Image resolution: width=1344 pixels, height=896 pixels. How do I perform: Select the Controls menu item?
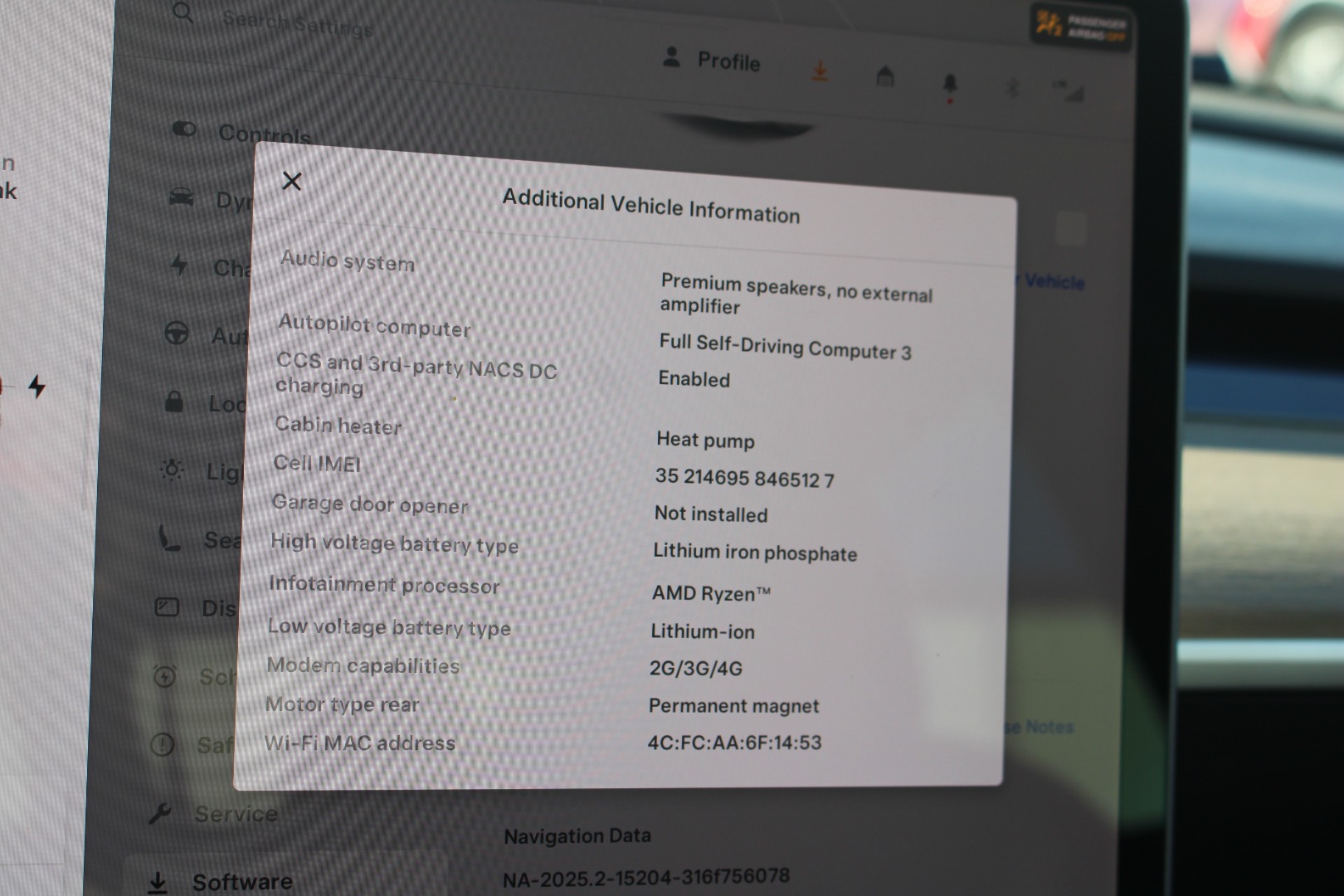[263, 134]
